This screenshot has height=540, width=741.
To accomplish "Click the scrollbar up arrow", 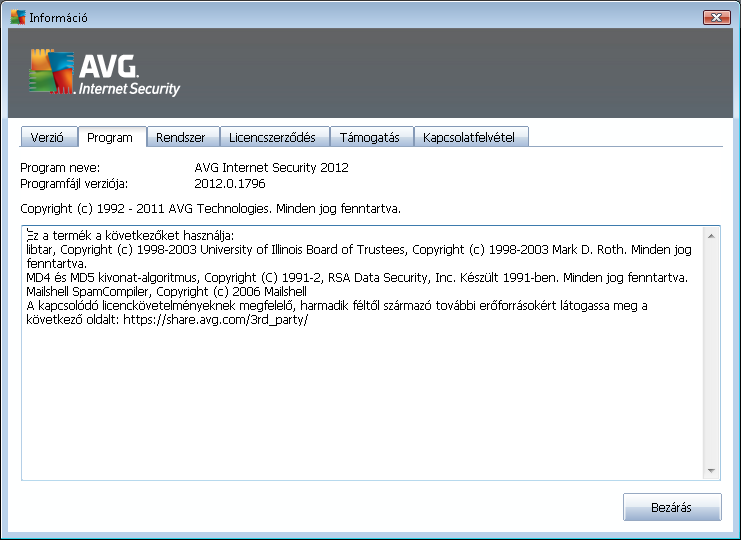I will click(711, 236).
